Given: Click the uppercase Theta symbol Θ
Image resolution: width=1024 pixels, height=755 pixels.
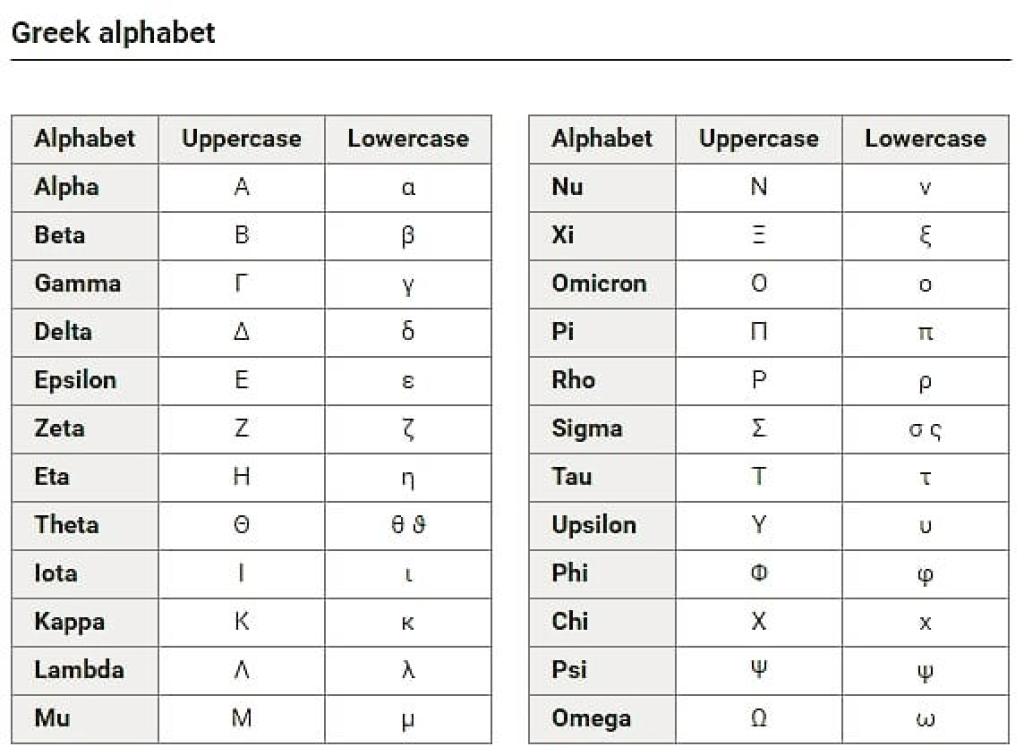Looking at the screenshot, I should [x=242, y=524].
